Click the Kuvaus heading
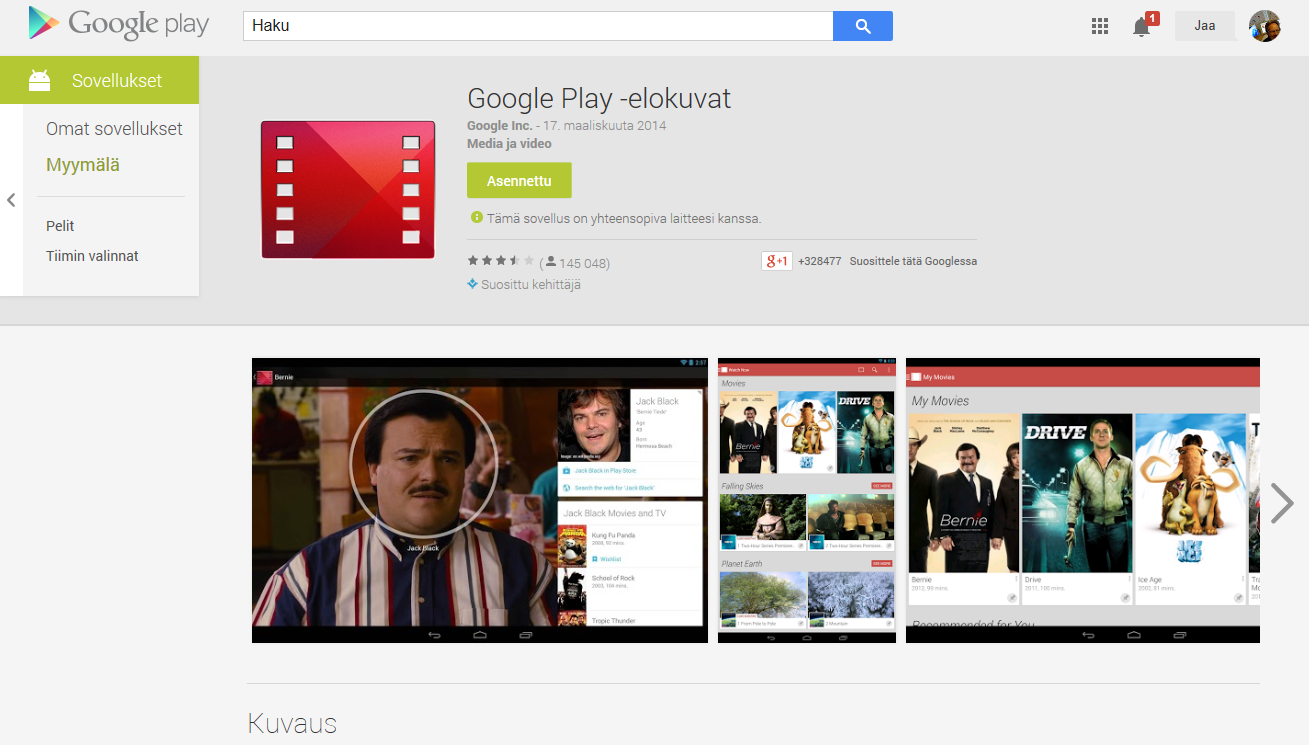The image size is (1309, 745). click(x=292, y=724)
